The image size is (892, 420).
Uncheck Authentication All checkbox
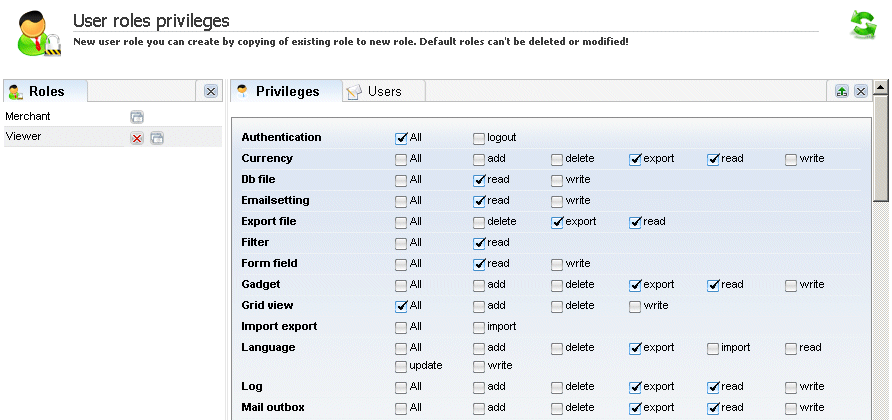(x=401, y=138)
